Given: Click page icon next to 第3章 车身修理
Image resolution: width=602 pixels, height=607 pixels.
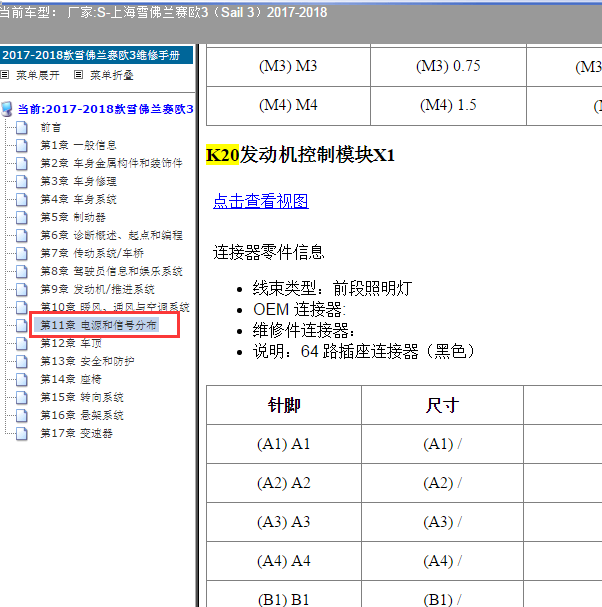Looking at the screenshot, I should click(x=22, y=181).
